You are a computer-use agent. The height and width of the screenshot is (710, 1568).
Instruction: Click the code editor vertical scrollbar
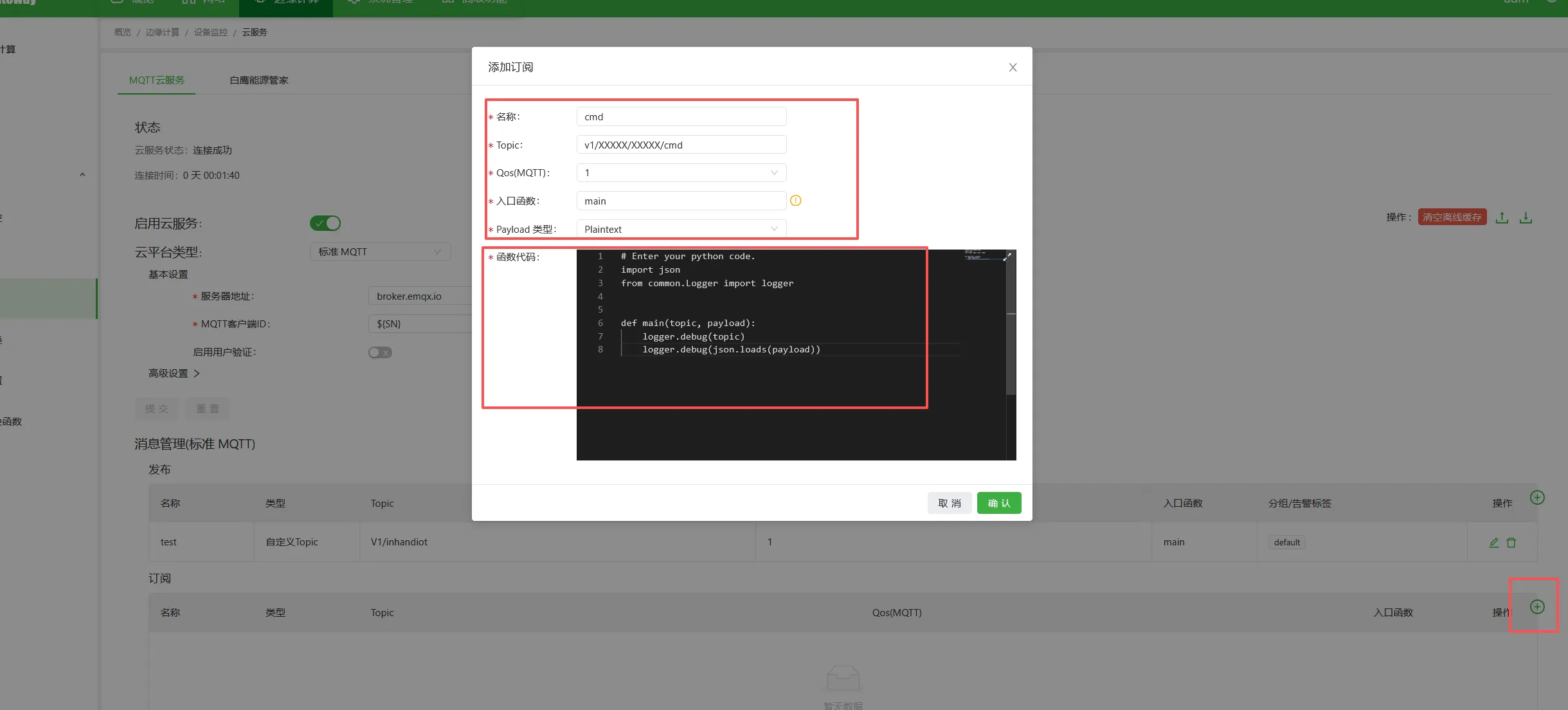pos(1011,354)
